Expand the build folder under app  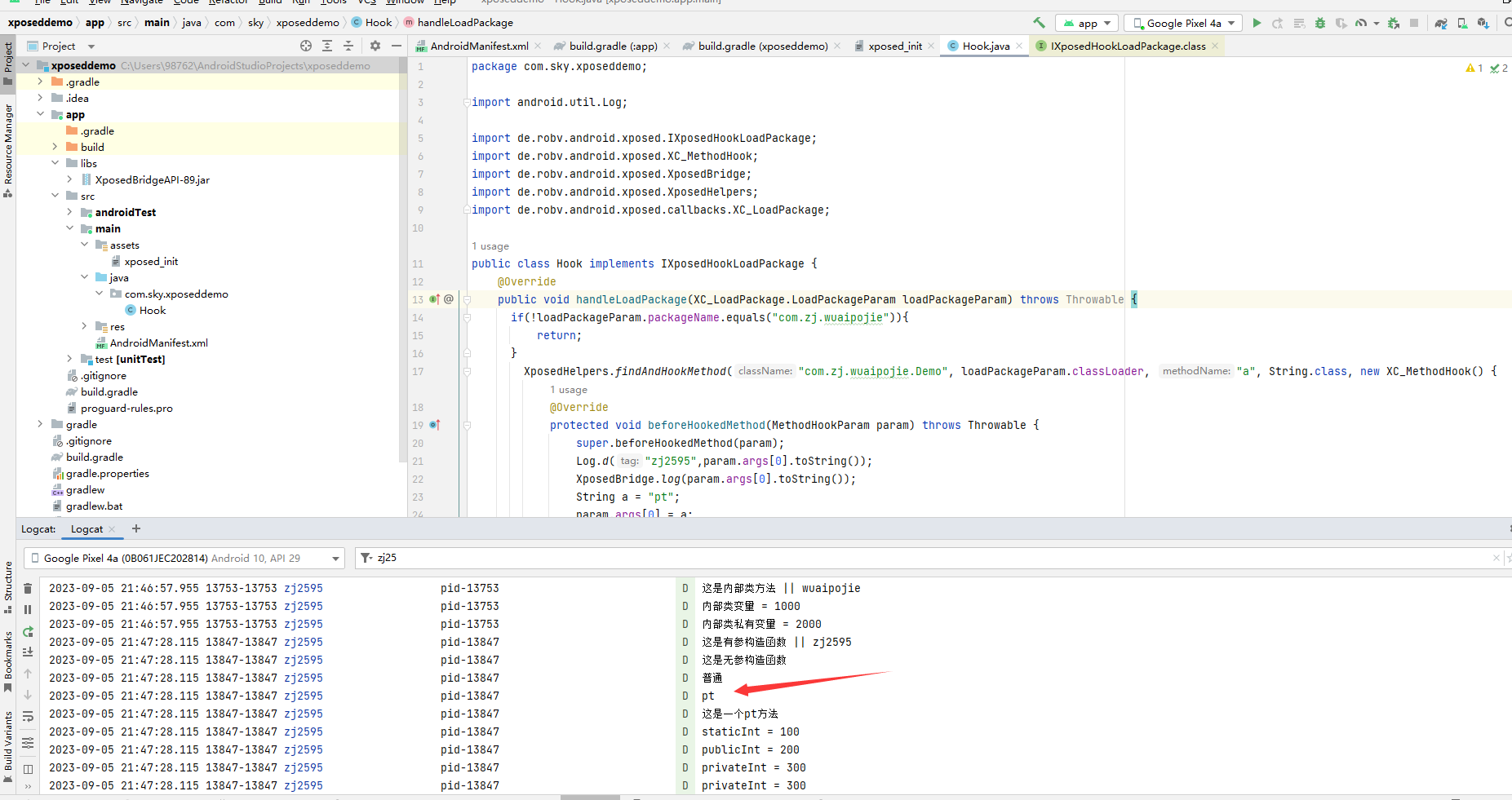[55, 147]
